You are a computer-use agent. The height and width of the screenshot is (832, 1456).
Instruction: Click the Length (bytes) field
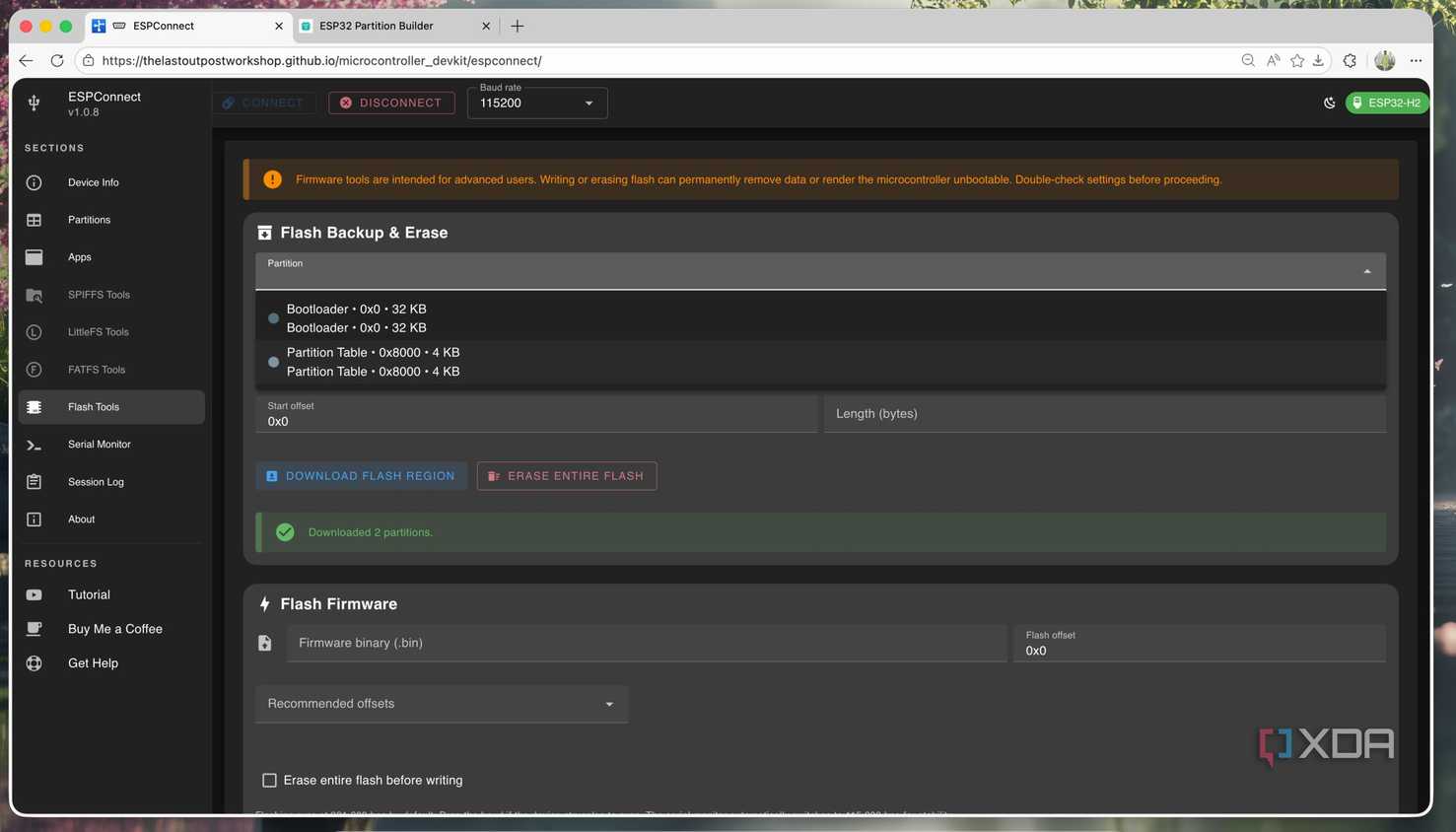(x=1105, y=414)
